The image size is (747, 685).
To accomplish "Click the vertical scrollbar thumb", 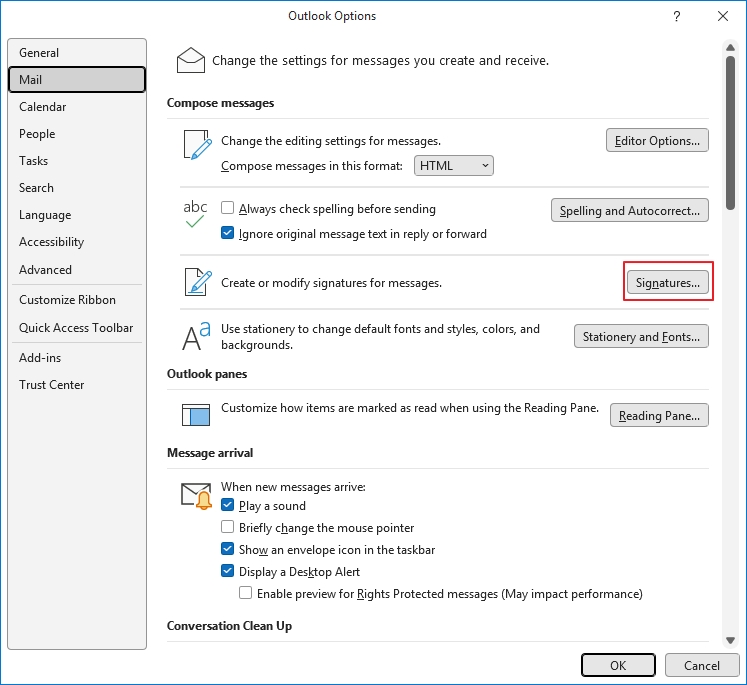I will (x=730, y=132).
